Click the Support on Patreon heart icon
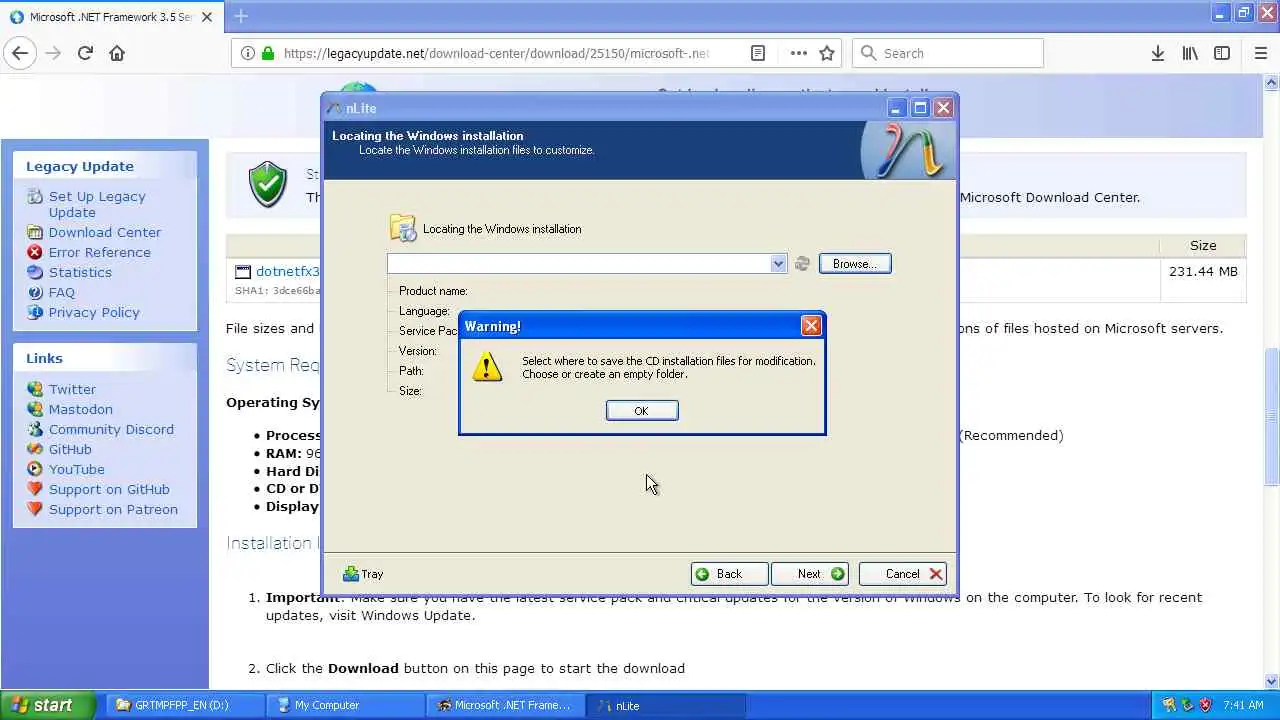This screenshot has height=720, width=1280. (x=35, y=509)
